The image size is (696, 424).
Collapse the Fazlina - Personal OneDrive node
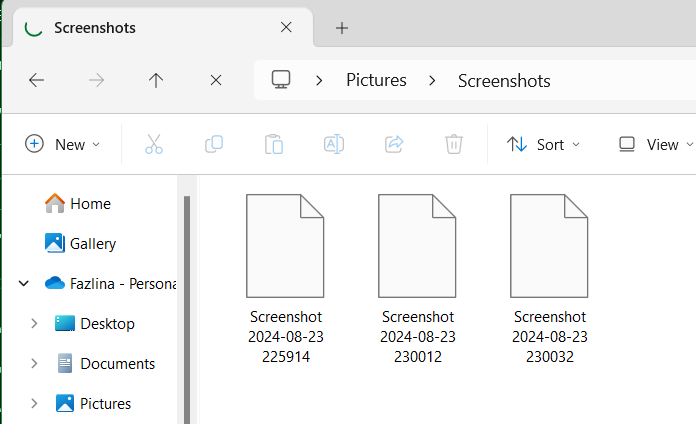[23, 284]
